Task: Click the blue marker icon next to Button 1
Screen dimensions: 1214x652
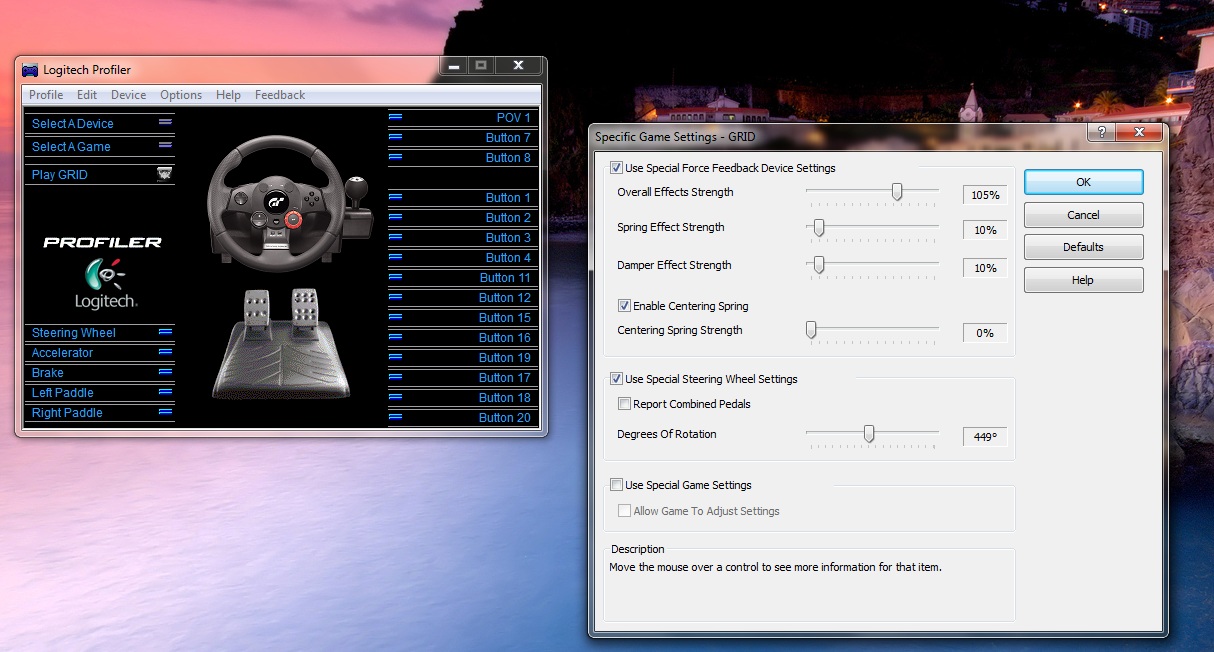Action: tap(395, 197)
